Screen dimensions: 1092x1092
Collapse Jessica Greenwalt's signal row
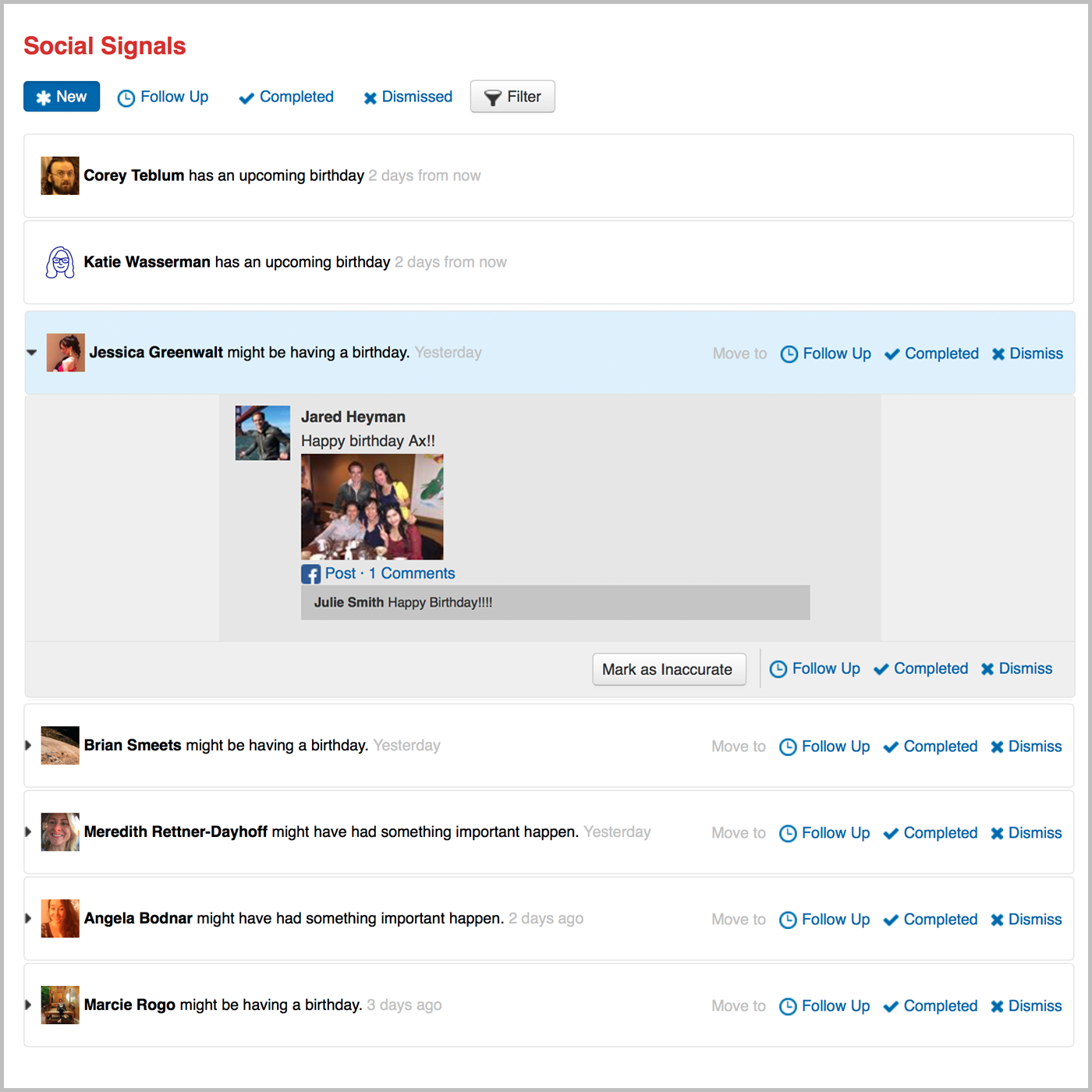[32, 353]
